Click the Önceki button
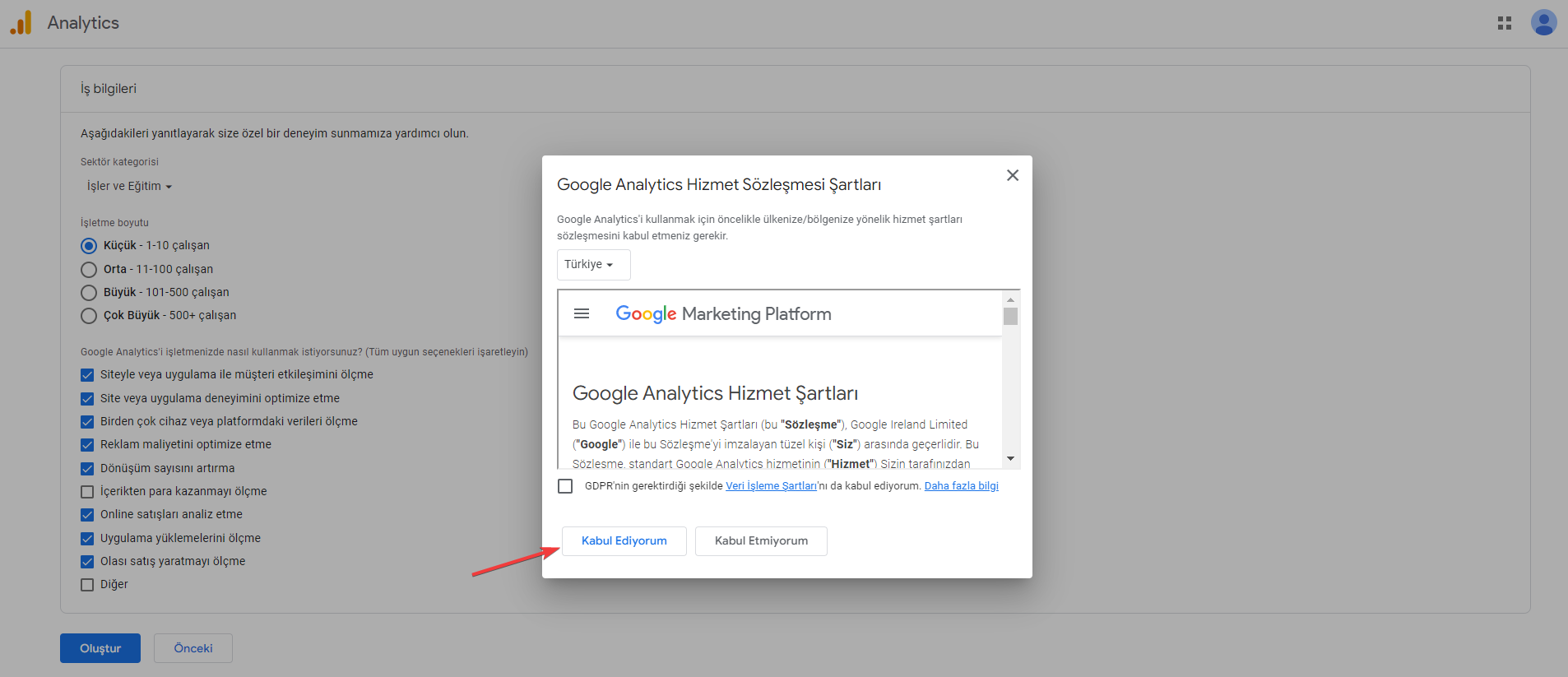1568x677 pixels. [x=193, y=648]
